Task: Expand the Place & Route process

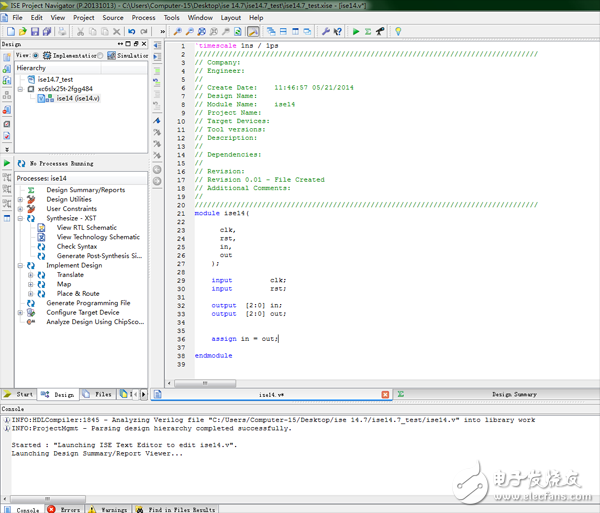Action: (x=31, y=294)
